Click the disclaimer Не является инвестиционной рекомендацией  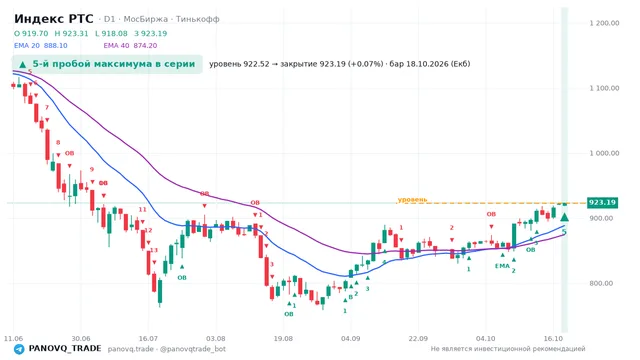click(x=508, y=349)
